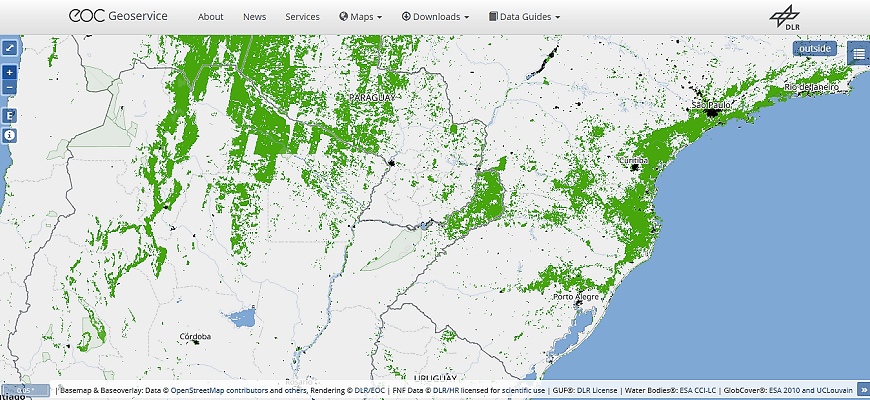This screenshot has width=870, height=400.
Task: Click the fullscreen expand map icon
Action: click(9, 47)
